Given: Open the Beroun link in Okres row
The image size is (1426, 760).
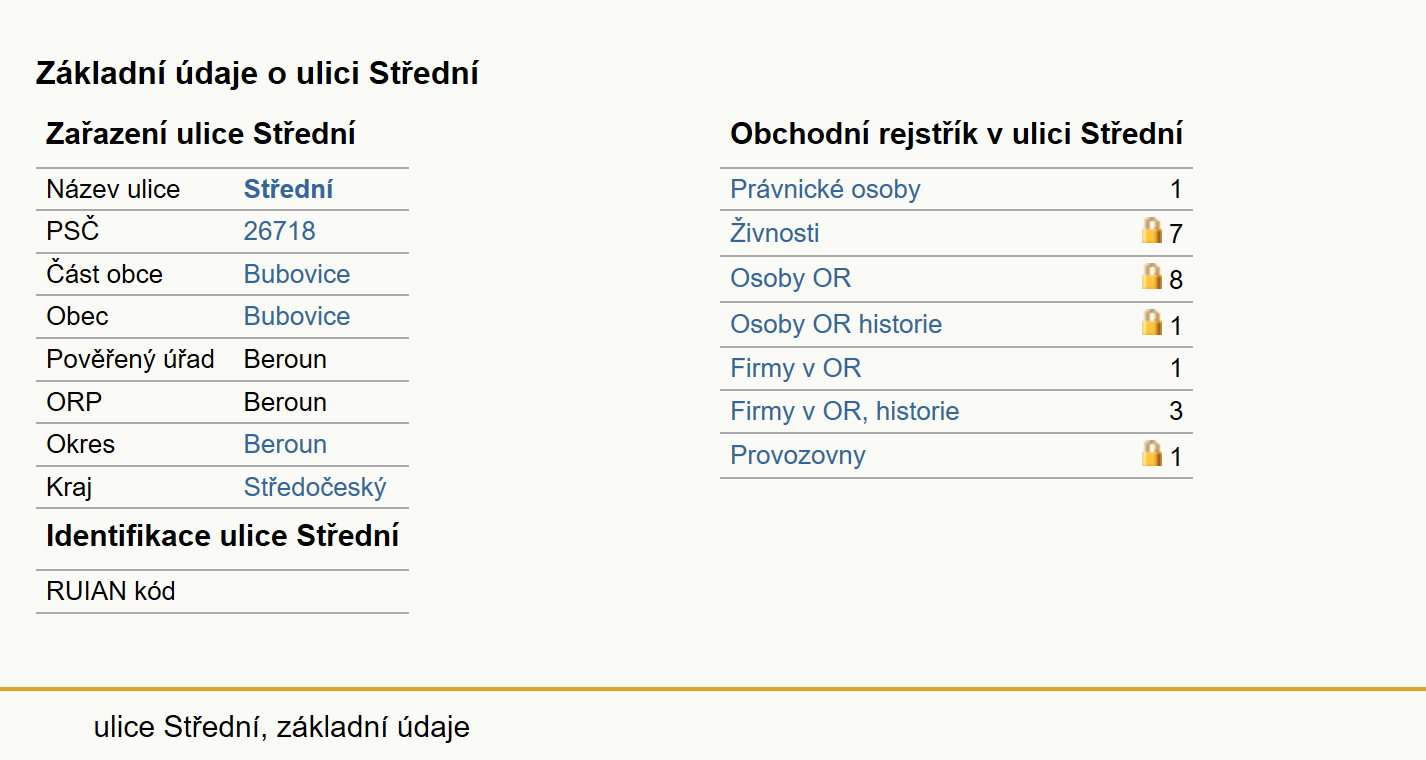Looking at the screenshot, I should (285, 444).
